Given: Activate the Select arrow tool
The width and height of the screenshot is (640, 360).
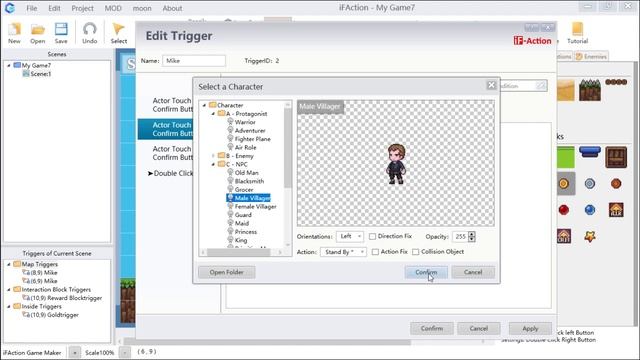Looking at the screenshot, I should [x=118, y=33].
